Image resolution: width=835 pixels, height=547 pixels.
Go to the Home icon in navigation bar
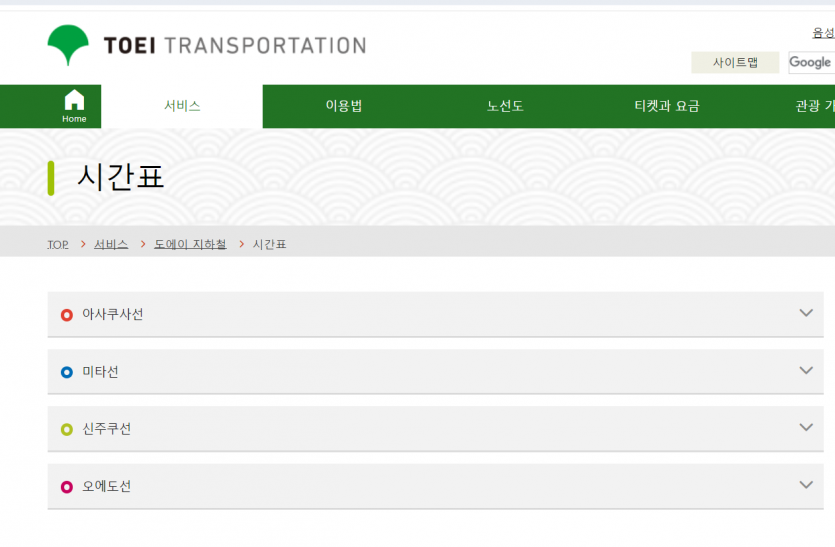[74, 106]
